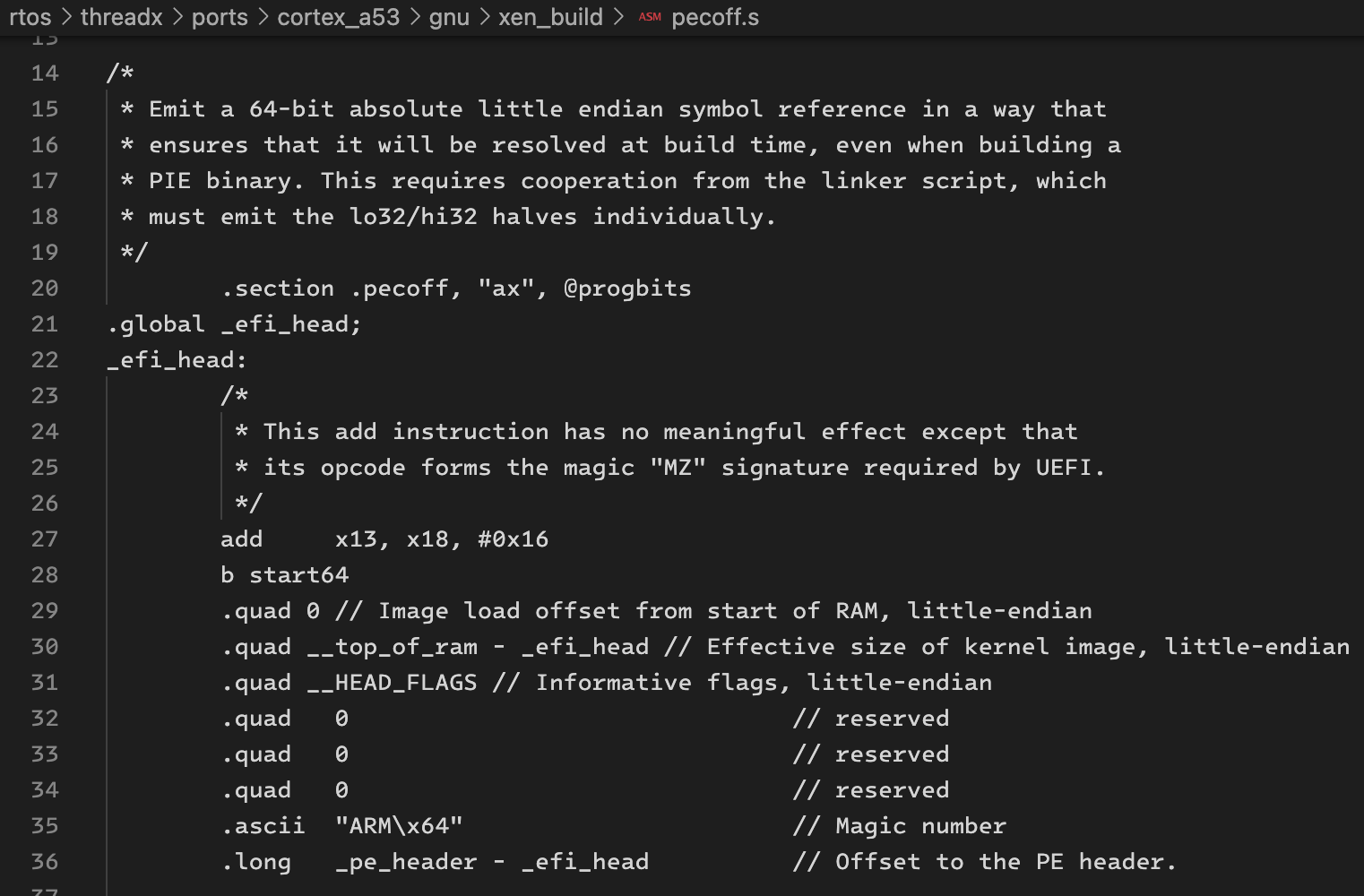1364x896 pixels.
Task: Click the ASM file icon in breadcrumb
Action: [x=650, y=17]
